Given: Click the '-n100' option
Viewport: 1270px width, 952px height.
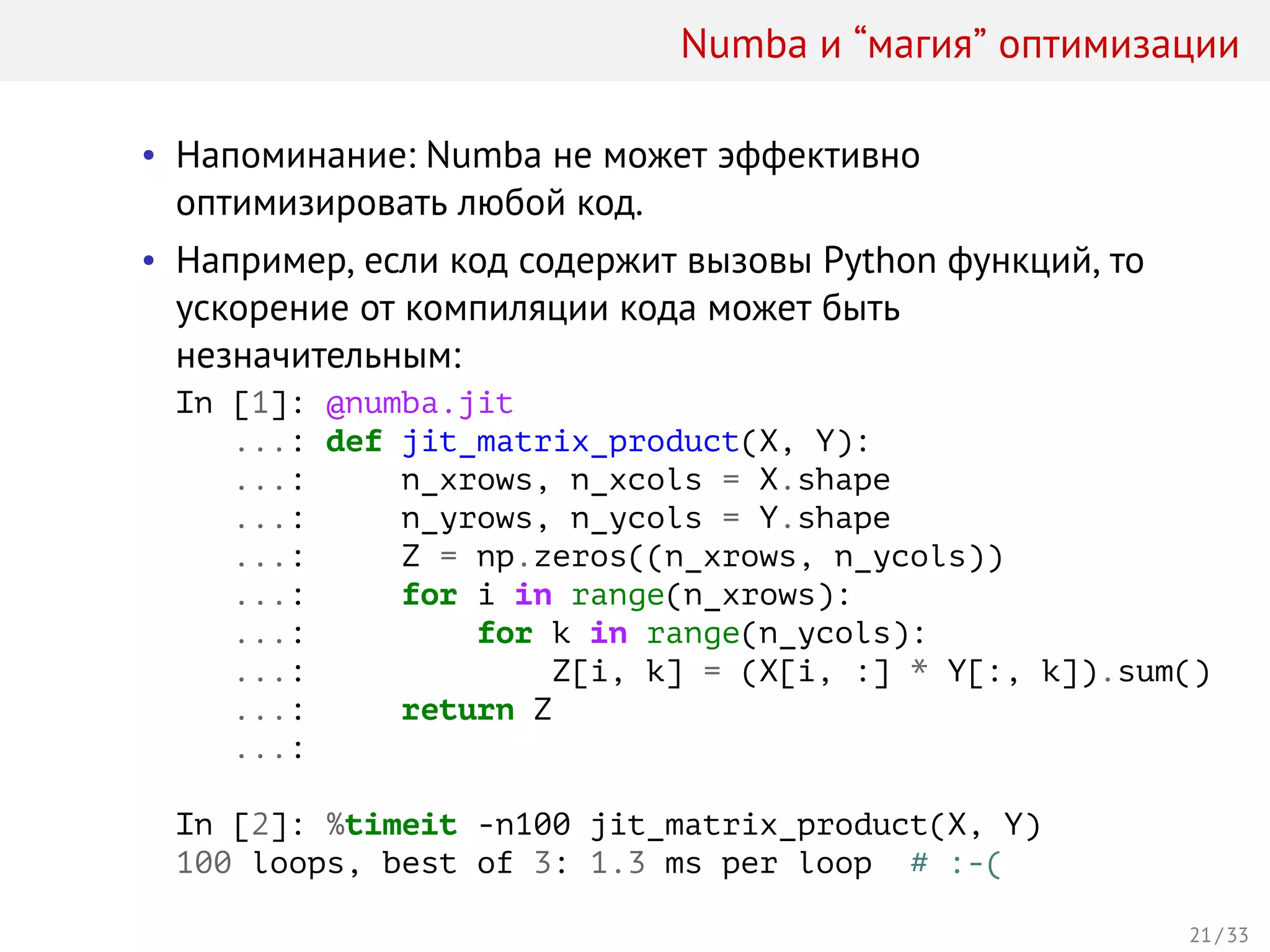Looking at the screenshot, I should (x=524, y=826).
